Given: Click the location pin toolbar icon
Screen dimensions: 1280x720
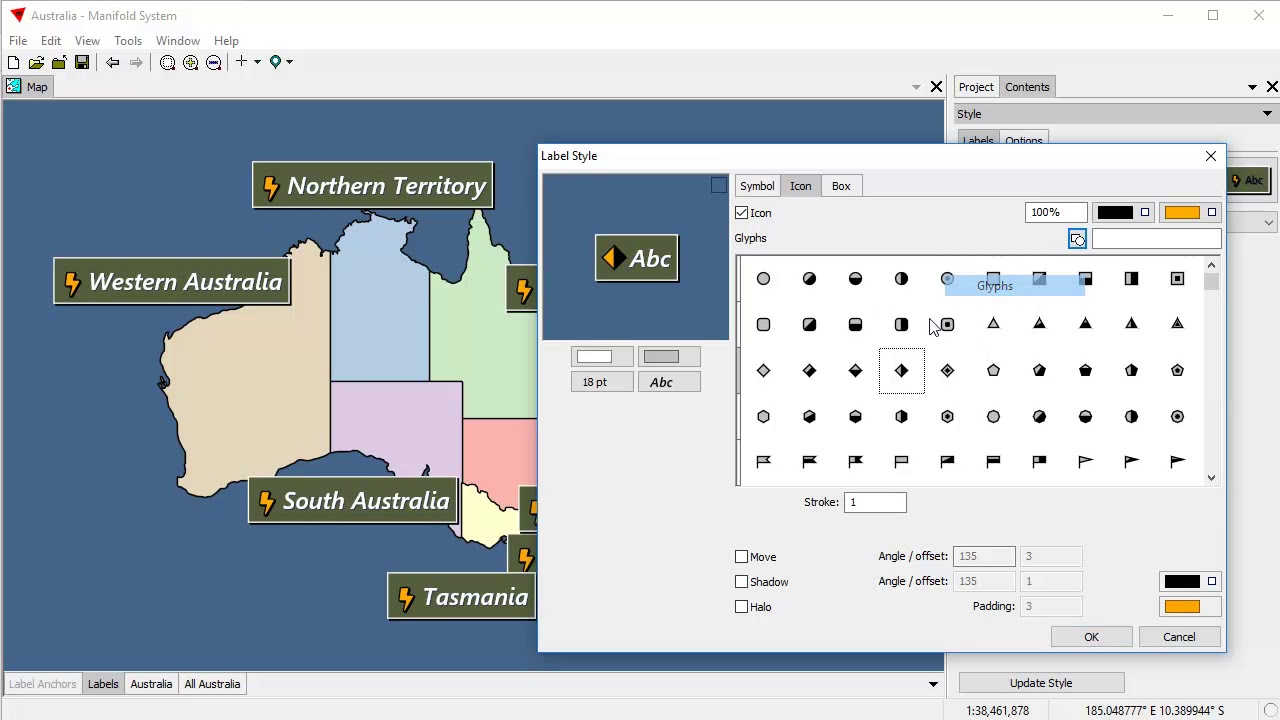Looking at the screenshot, I should click(x=276, y=62).
